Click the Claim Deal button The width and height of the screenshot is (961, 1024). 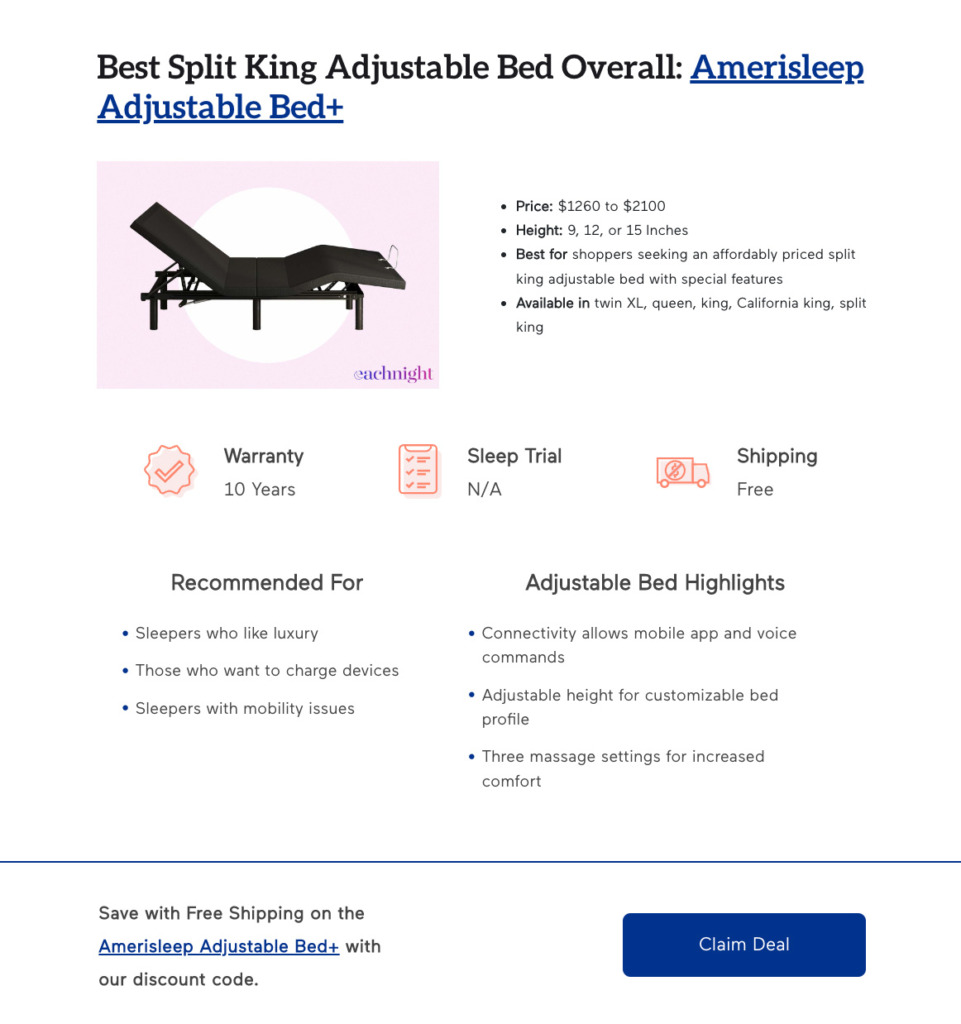pyautogui.click(x=744, y=944)
